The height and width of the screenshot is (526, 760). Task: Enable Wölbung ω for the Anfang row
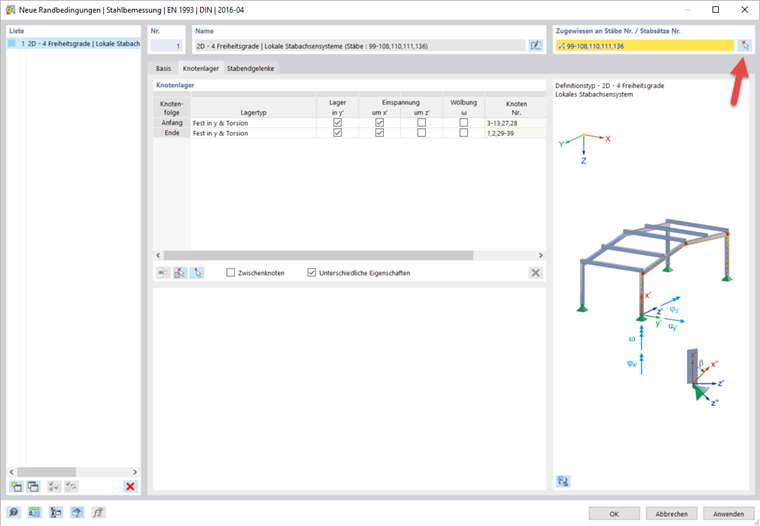coord(464,123)
